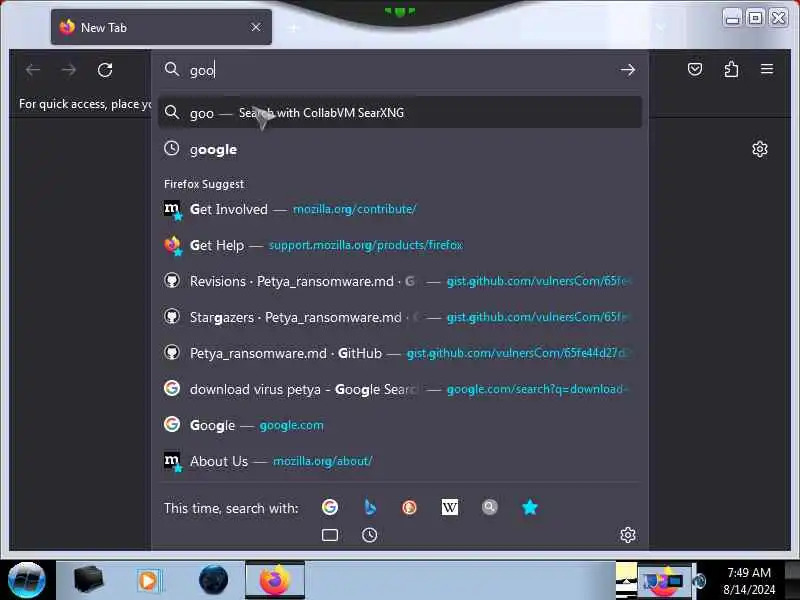Screen dimensions: 800x600
Task: Search this time with DuckDuckGo icon
Action: pyautogui.click(x=409, y=507)
